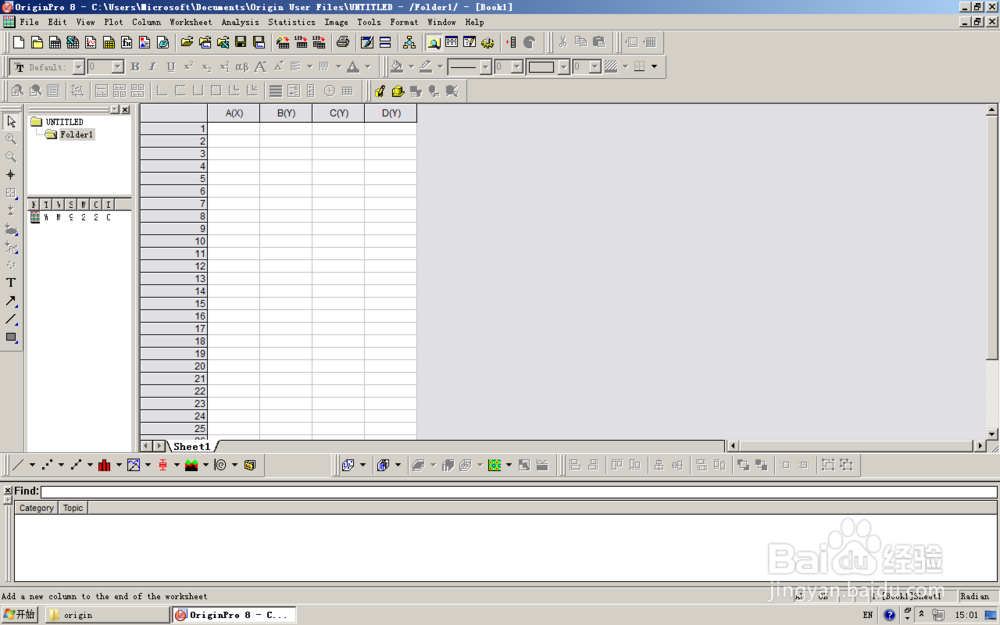Select the Pointer tool in tools panel

pos(11,121)
